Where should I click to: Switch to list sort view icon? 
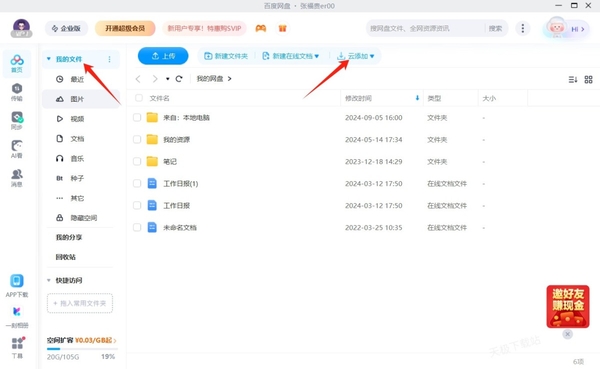click(x=572, y=80)
